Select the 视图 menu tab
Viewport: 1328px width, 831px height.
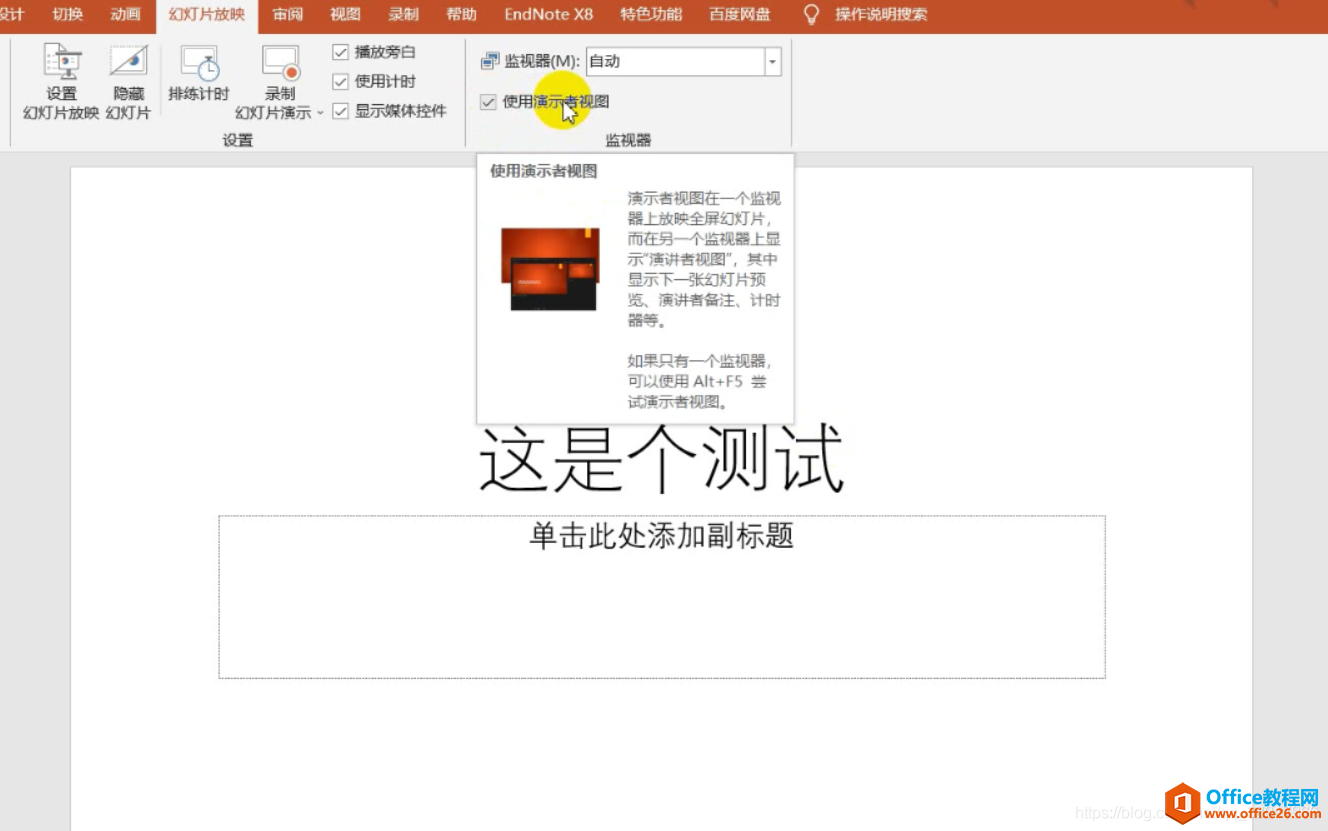(x=344, y=14)
